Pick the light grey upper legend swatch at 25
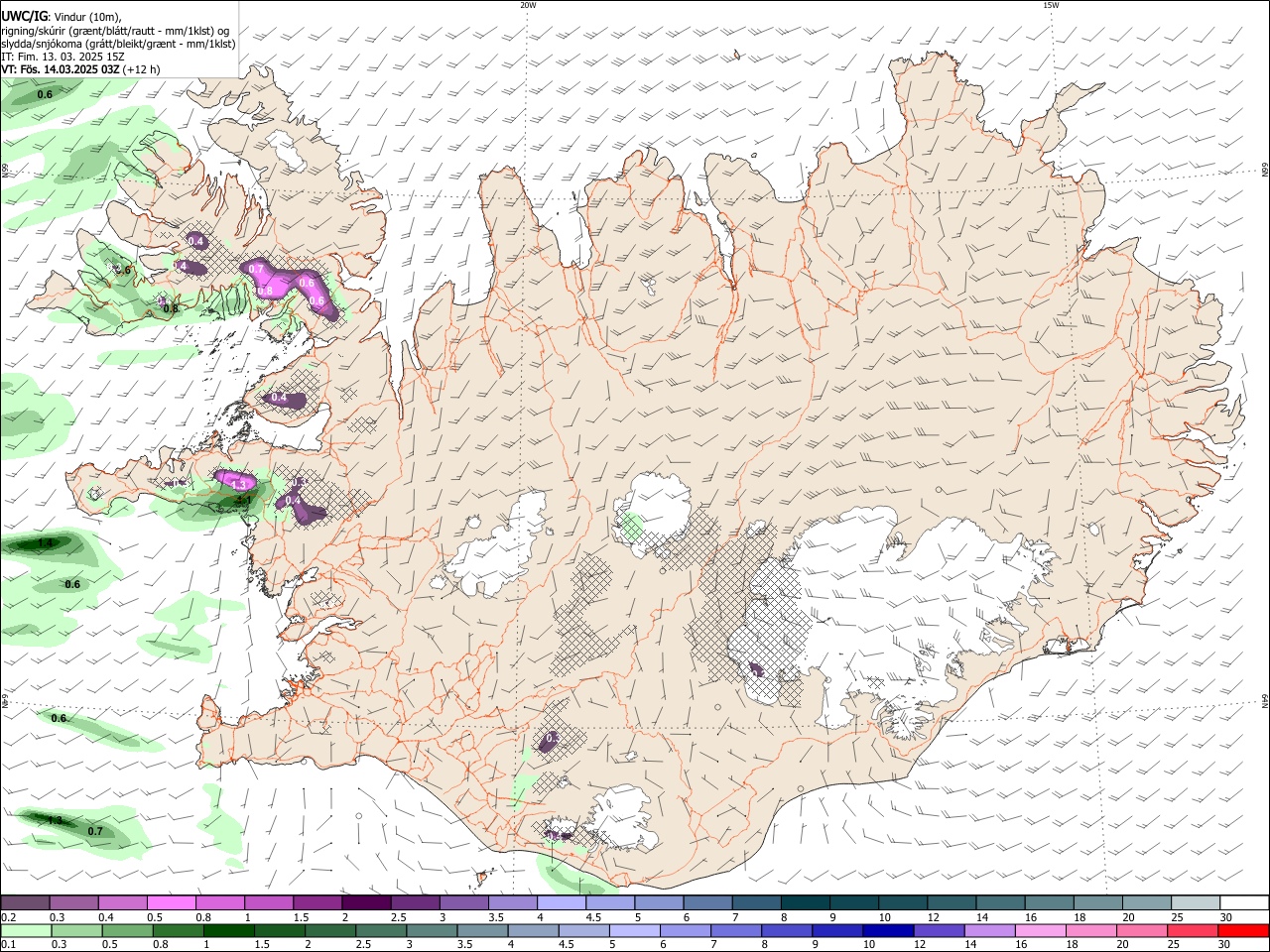 1196,902
